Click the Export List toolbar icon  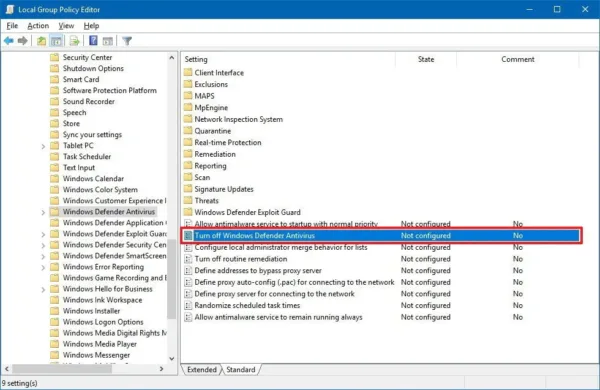coord(74,41)
